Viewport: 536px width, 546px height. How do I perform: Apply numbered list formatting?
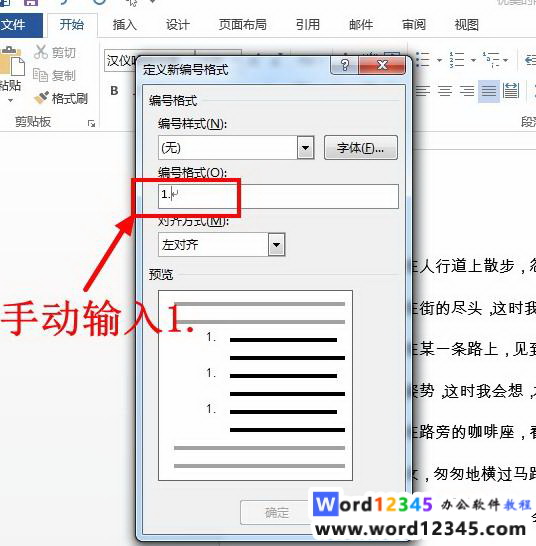click(x=457, y=60)
